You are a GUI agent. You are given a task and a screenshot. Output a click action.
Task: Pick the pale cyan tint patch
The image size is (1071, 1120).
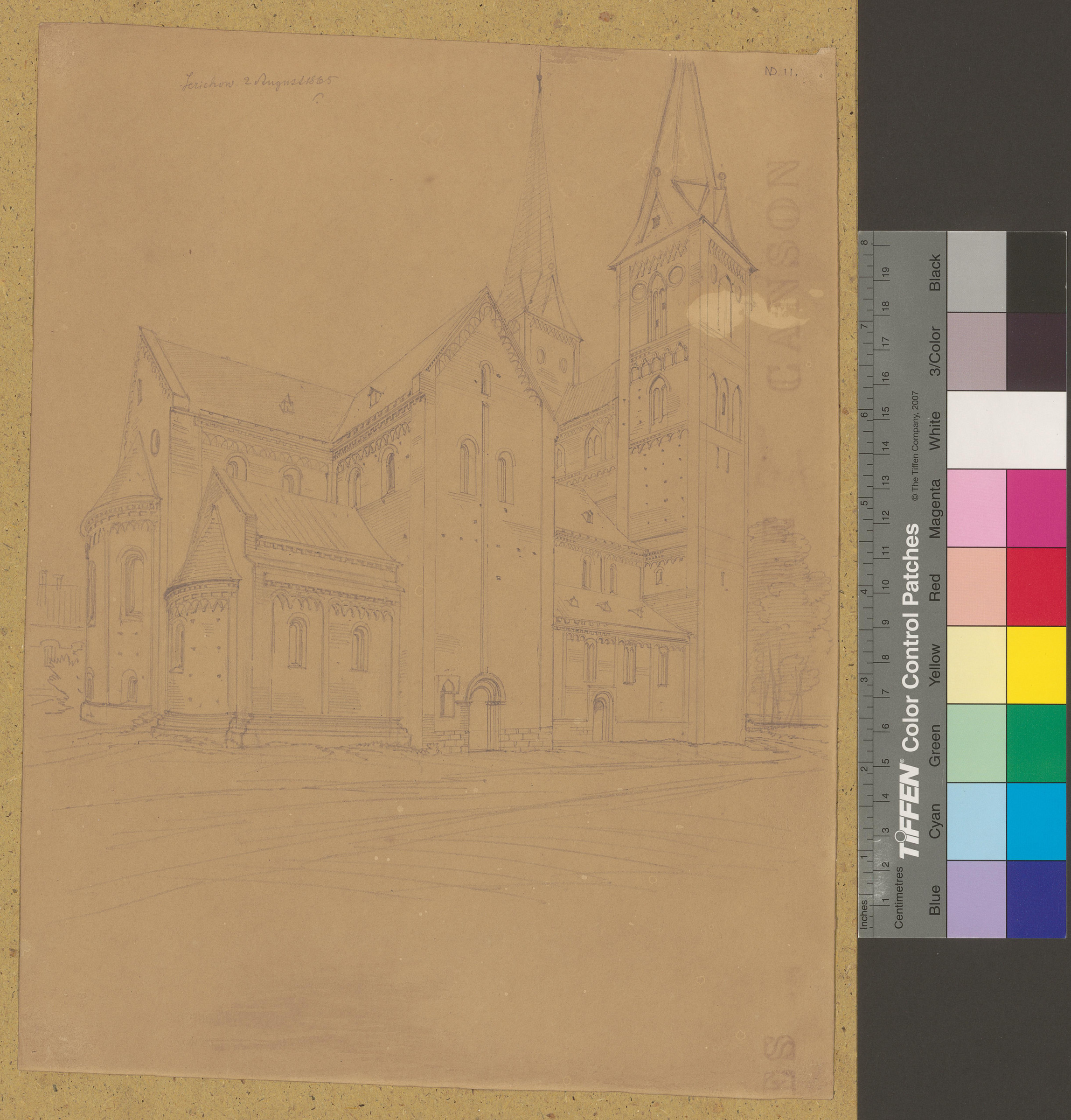click(x=976, y=821)
